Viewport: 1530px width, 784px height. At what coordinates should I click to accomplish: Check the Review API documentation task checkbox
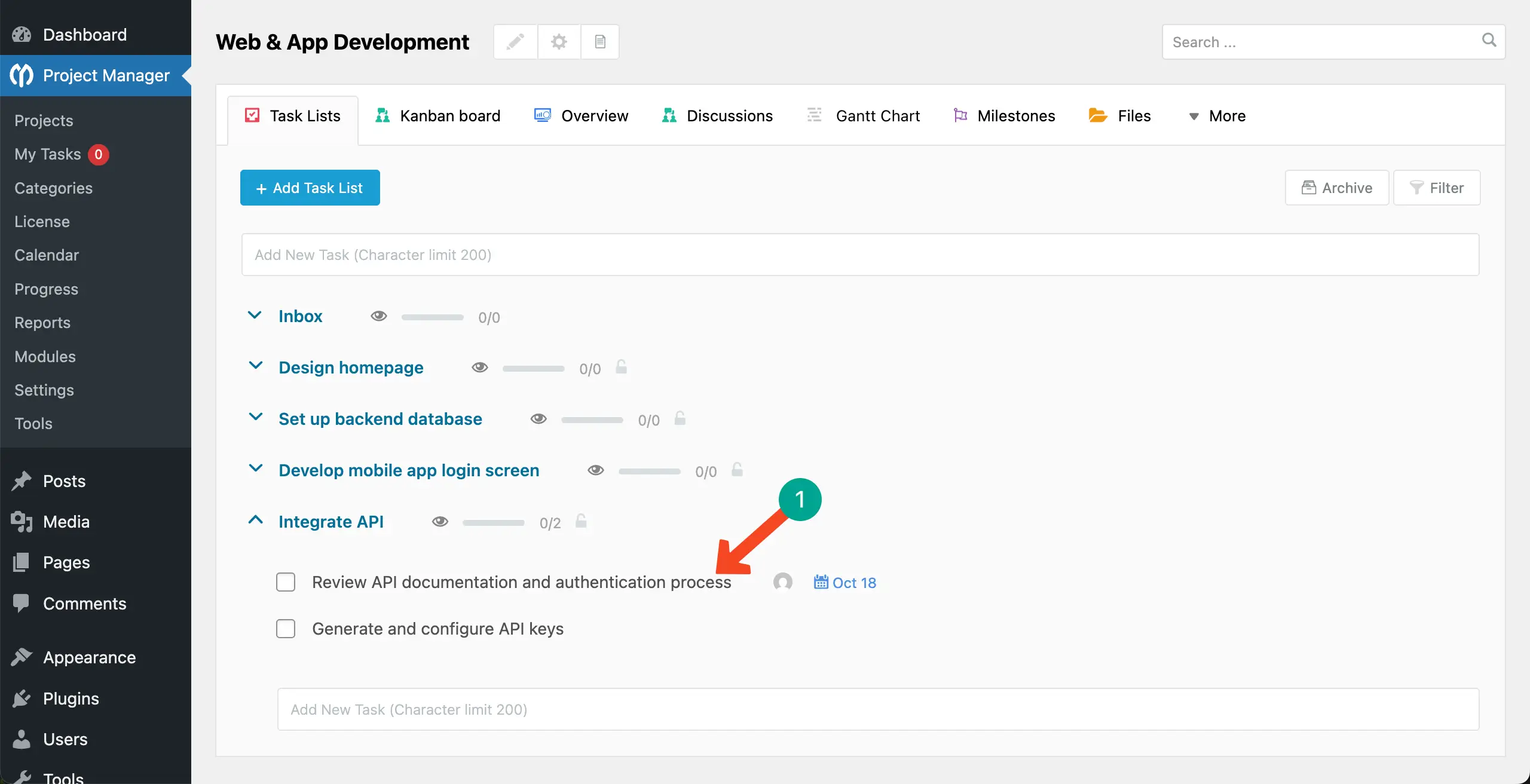tap(286, 582)
